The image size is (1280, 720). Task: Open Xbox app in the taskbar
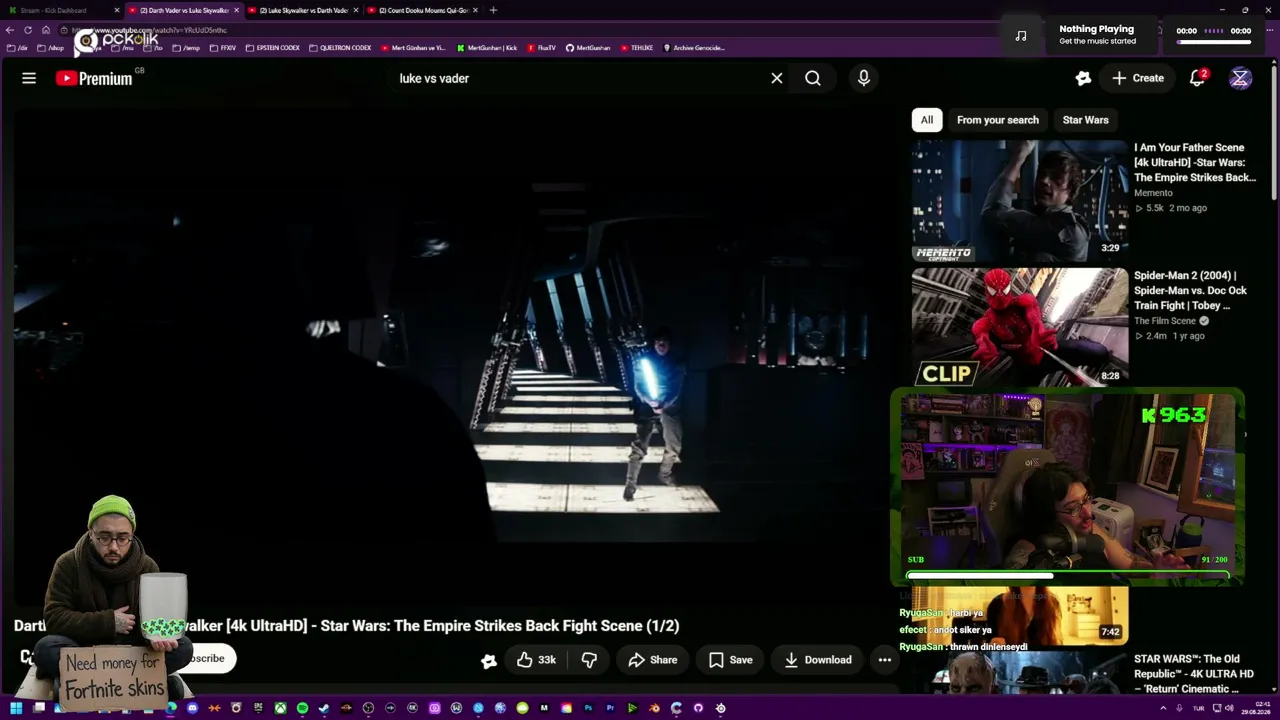point(280,708)
